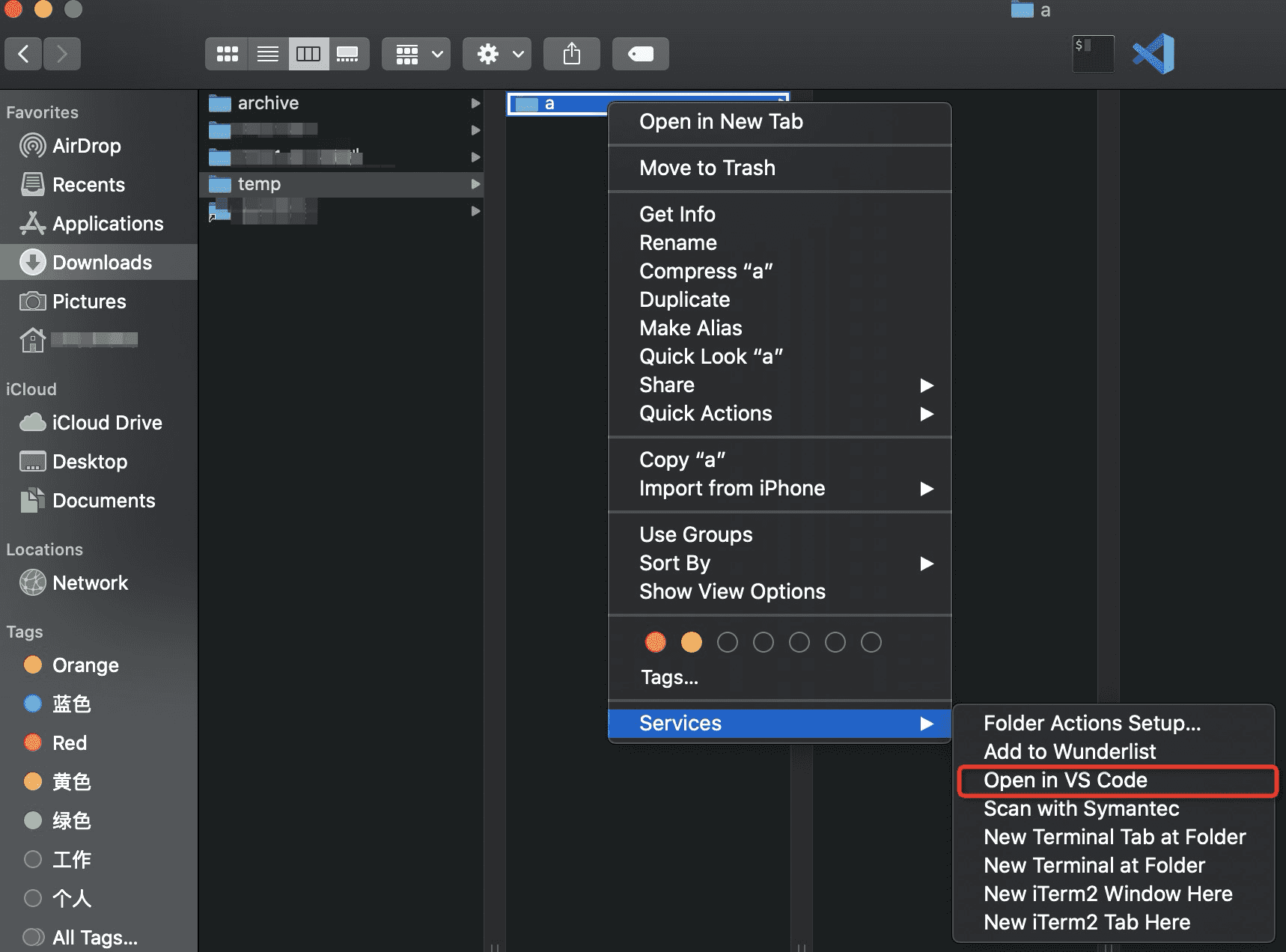
Task: Filter by the 工作 tag in sidebar
Action: coord(99,860)
